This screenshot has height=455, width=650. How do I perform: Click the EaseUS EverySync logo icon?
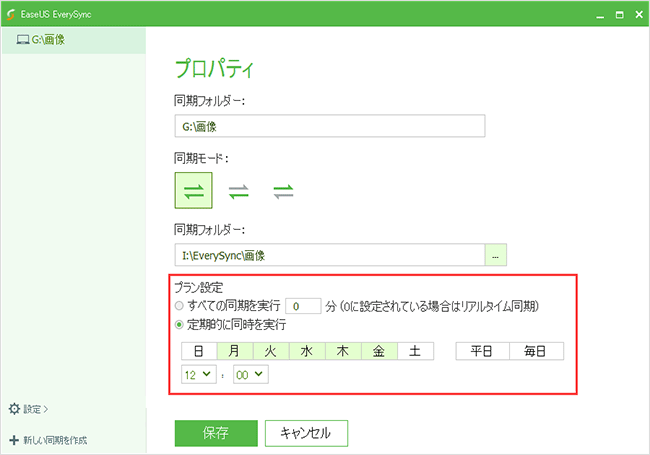click(x=11, y=15)
